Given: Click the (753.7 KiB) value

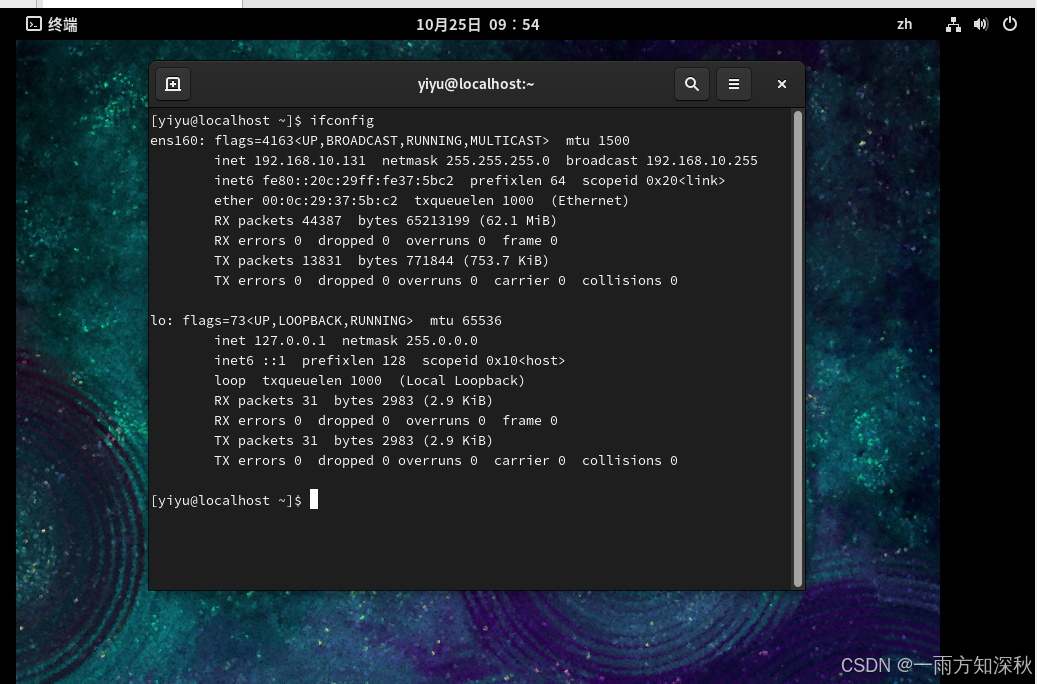Looking at the screenshot, I should click(505, 261).
